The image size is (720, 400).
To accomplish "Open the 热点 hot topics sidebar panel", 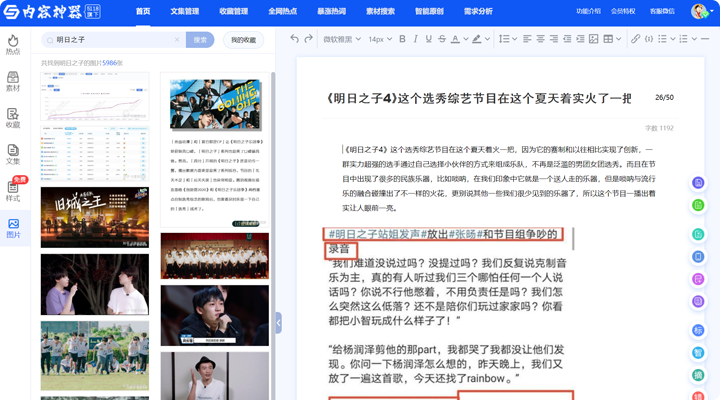I will coord(13,45).
